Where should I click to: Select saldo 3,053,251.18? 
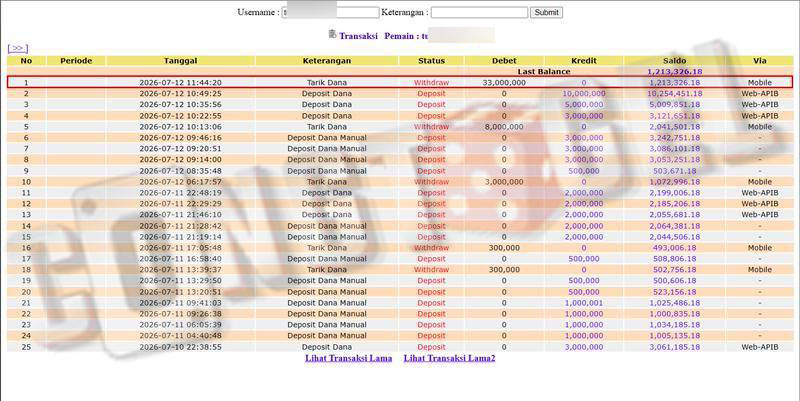click(x=674, y=160)
